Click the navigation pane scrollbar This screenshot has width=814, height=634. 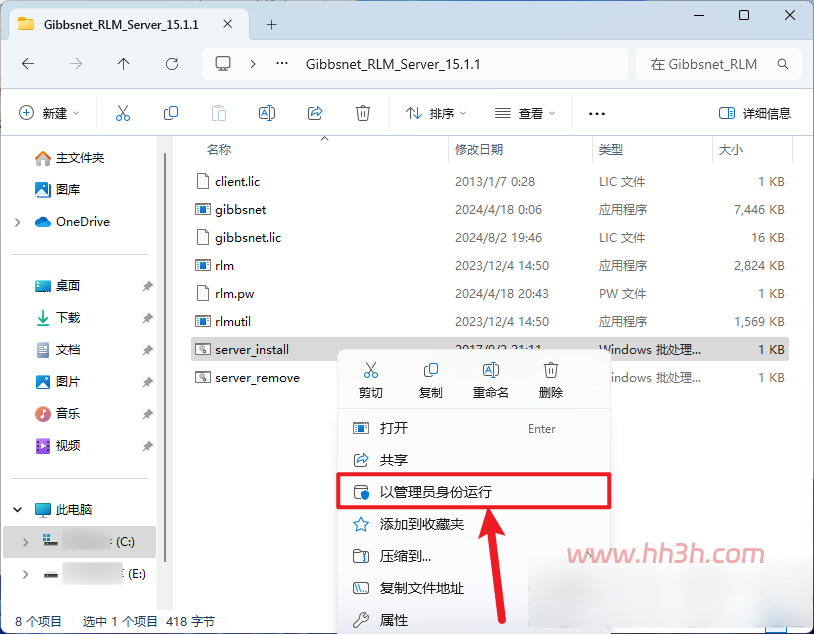(x=165, y=357)
